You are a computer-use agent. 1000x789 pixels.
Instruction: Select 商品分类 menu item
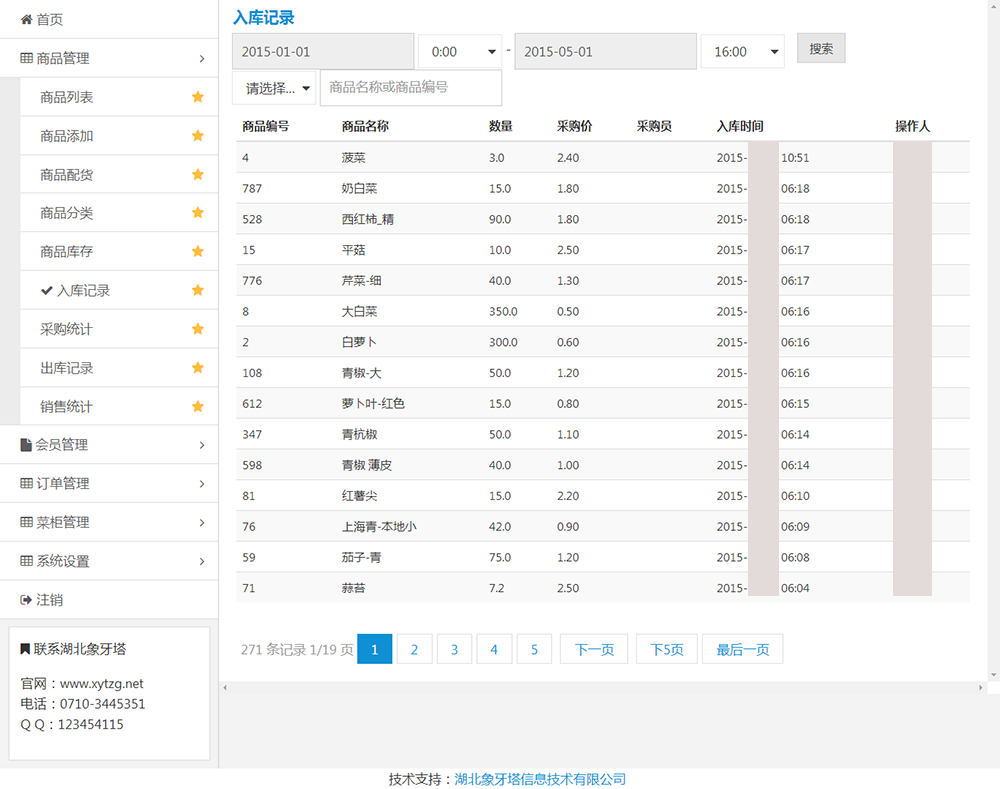(67, 213)
